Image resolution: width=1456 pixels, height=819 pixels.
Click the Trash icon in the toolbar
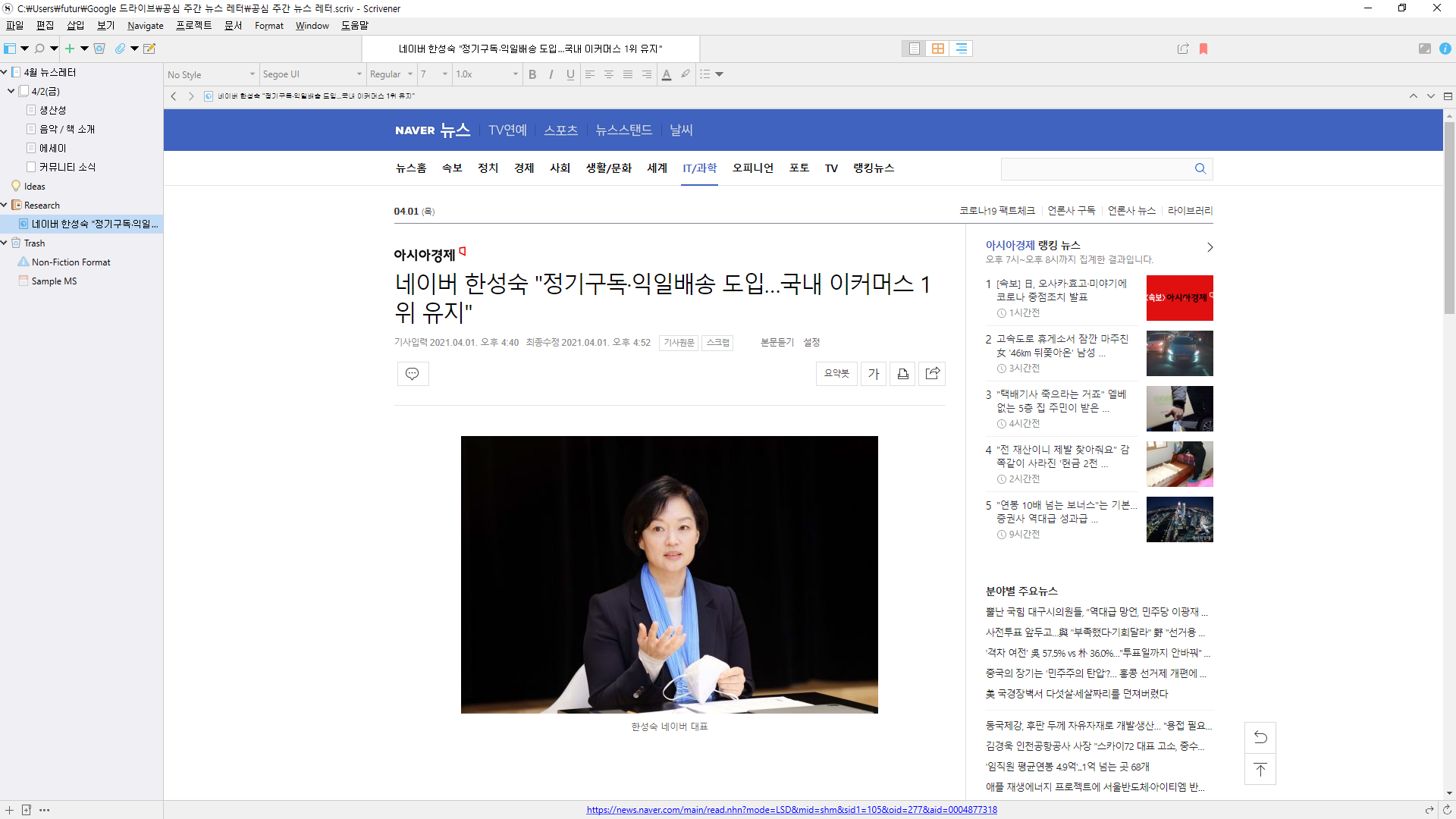[x=99, y=49]
